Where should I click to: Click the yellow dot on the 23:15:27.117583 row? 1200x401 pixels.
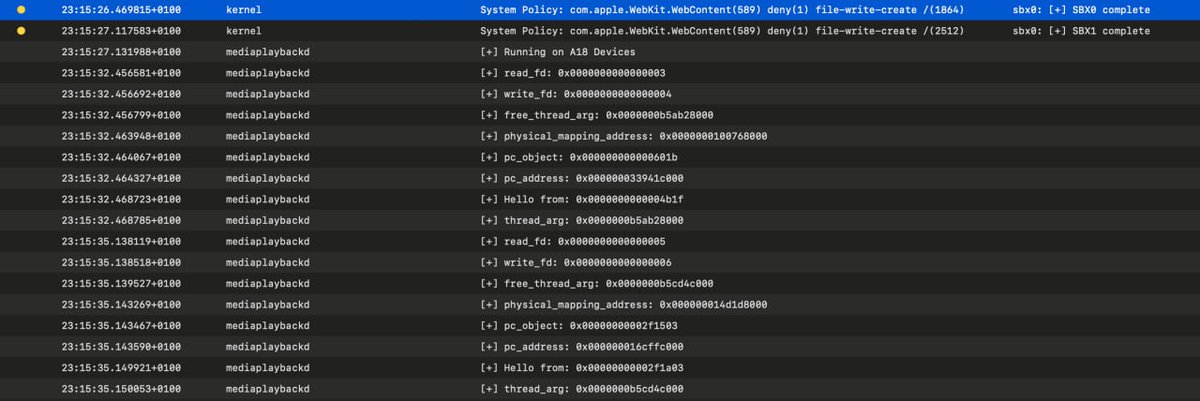tap(21, 31)
